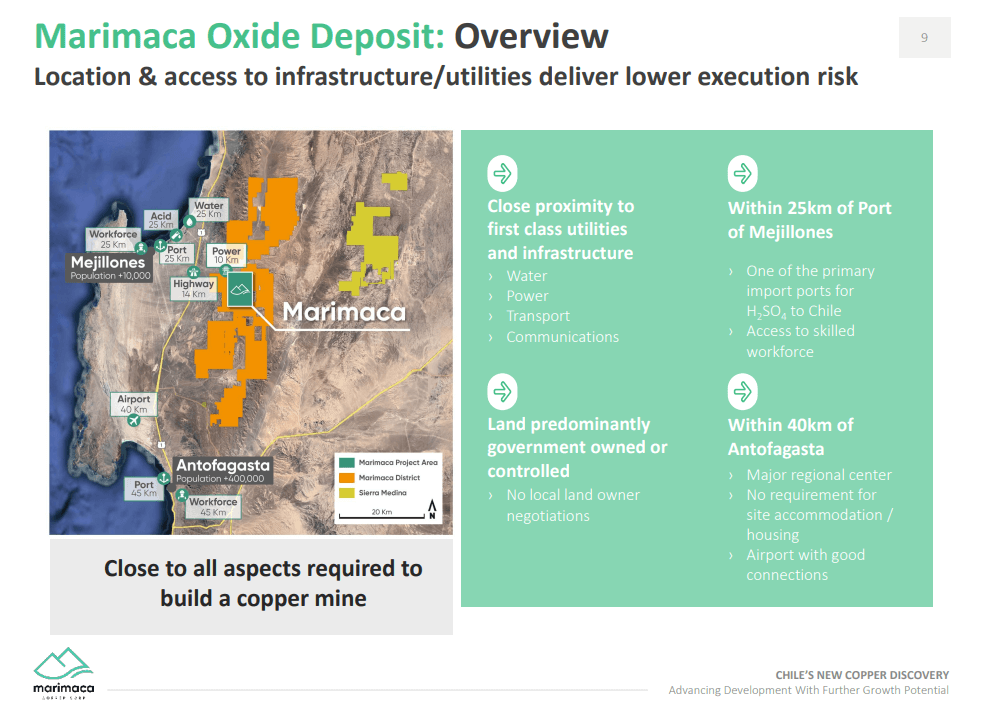Click the page number 9 box
The image size is (984, 708).
(x=924, y=38)
